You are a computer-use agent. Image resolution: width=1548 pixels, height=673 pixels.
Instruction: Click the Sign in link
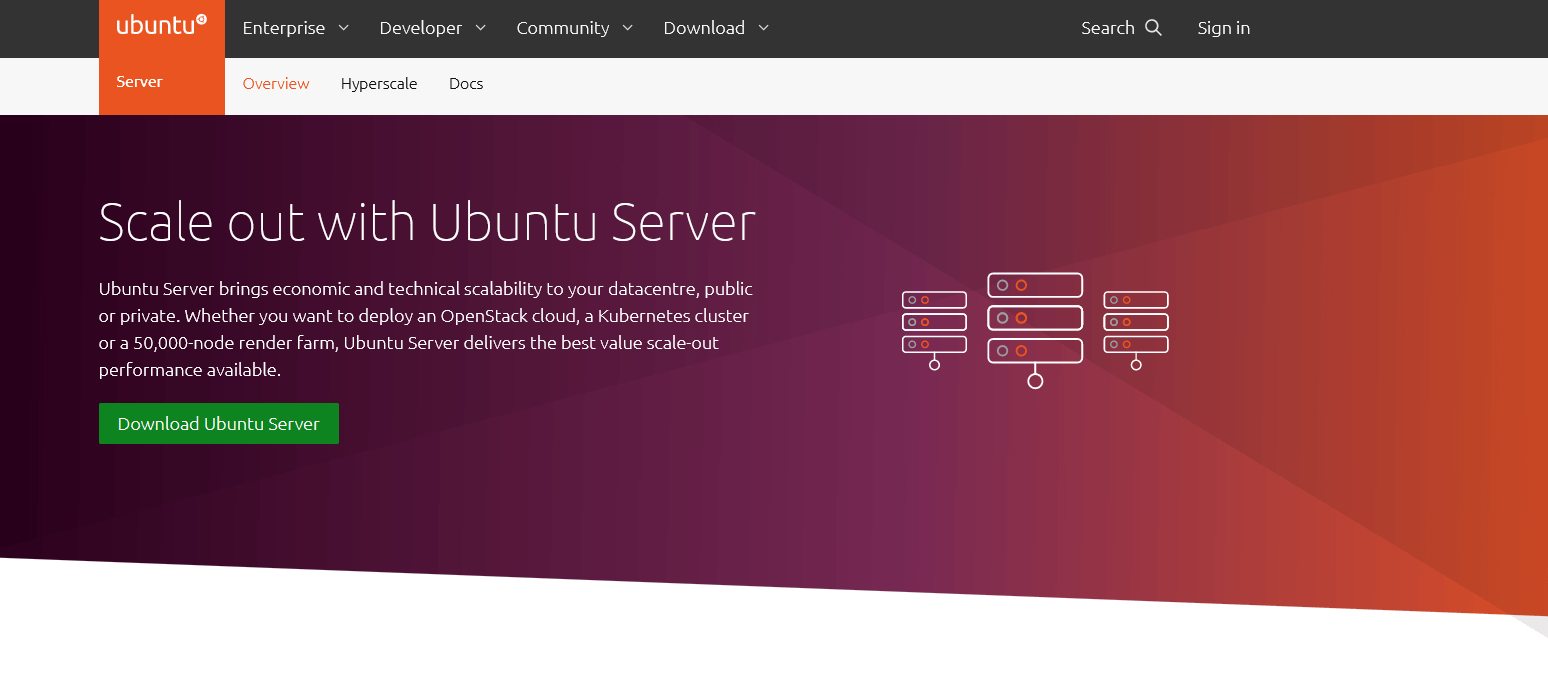pyautogui.click(x=1224, y=28)
